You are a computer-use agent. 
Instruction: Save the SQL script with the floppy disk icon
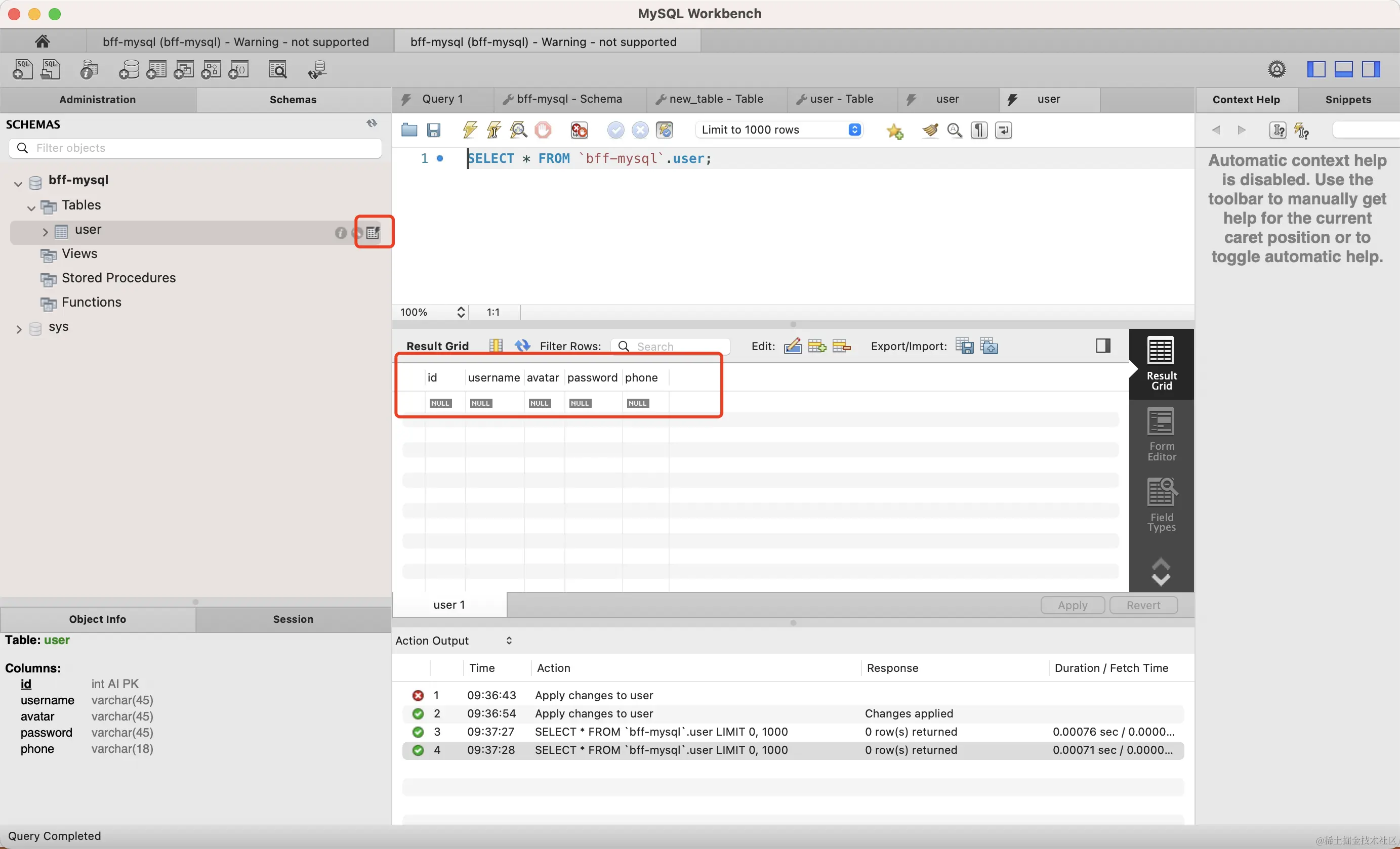coord(434,130)
